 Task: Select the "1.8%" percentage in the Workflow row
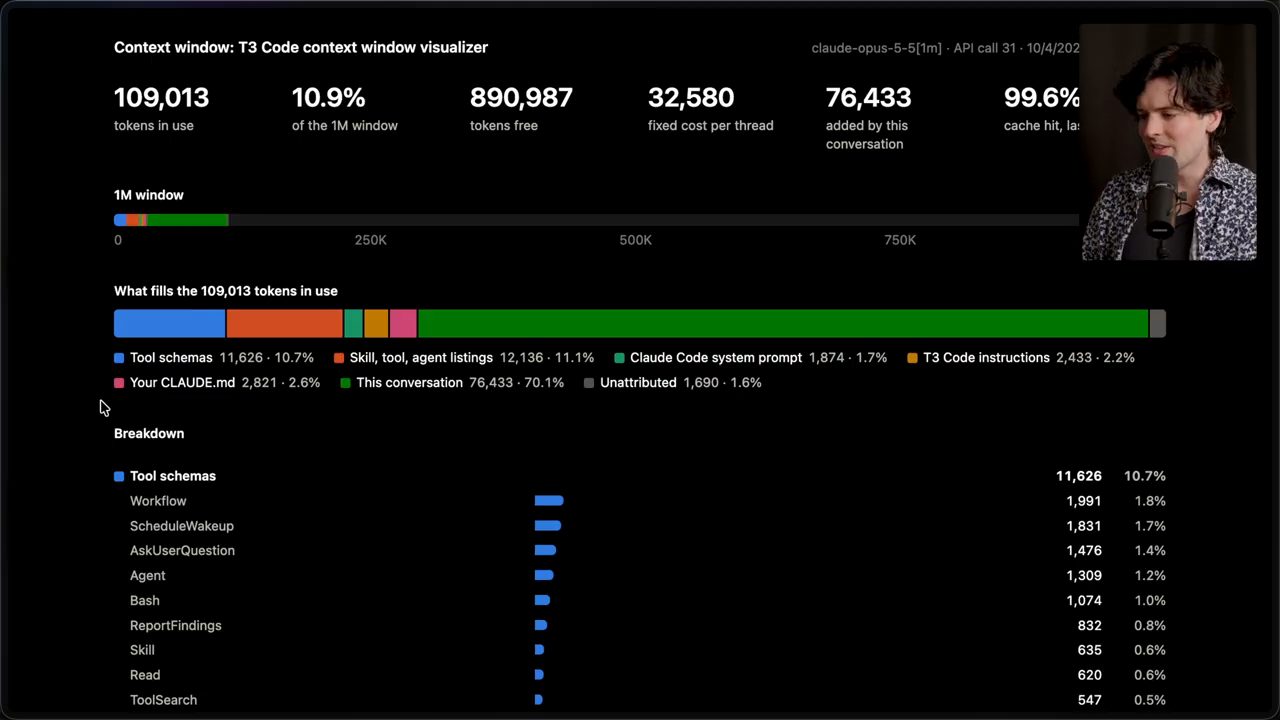1150,501
